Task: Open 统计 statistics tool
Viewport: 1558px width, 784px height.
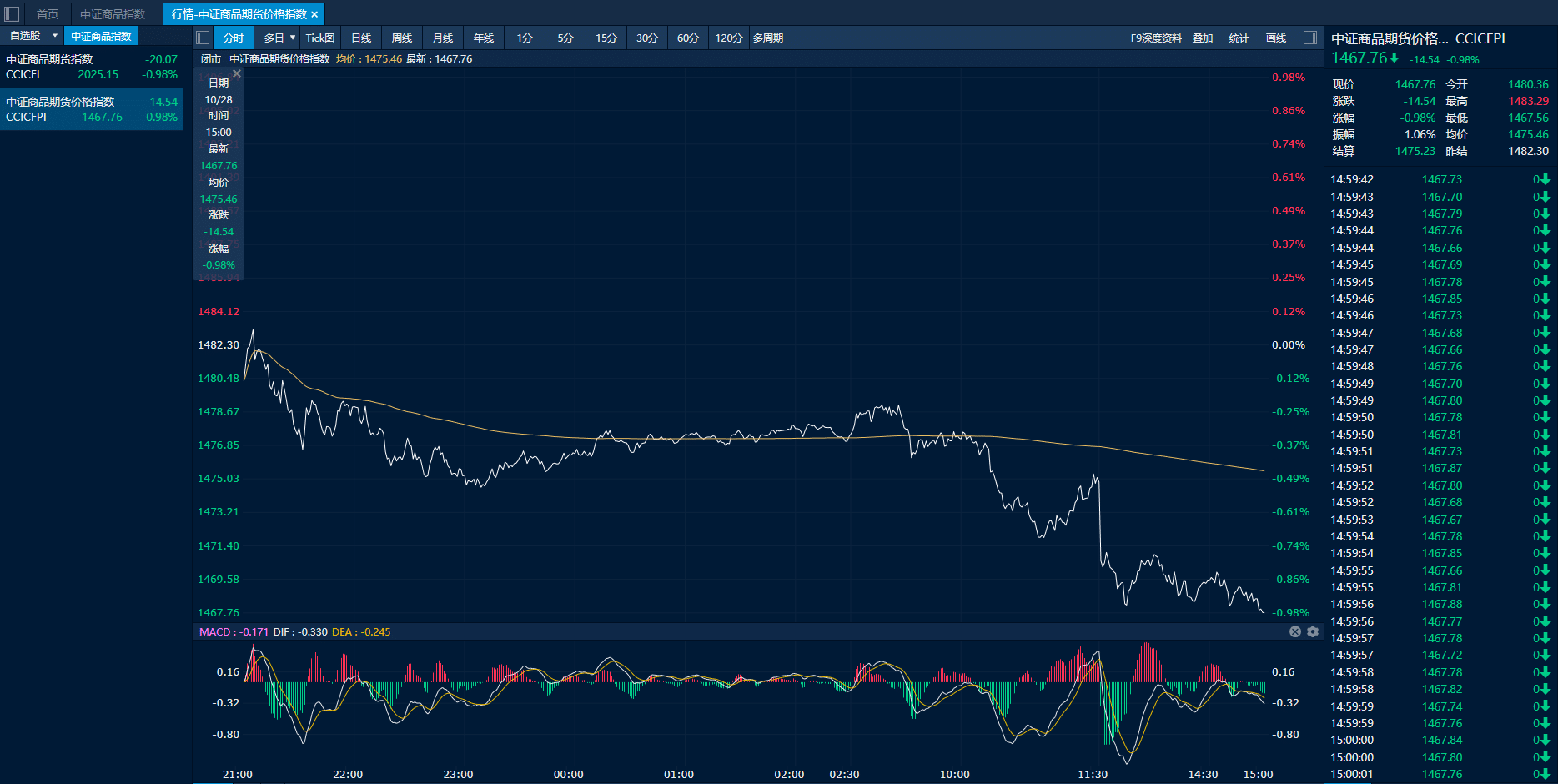Action: pos(1239,38)
